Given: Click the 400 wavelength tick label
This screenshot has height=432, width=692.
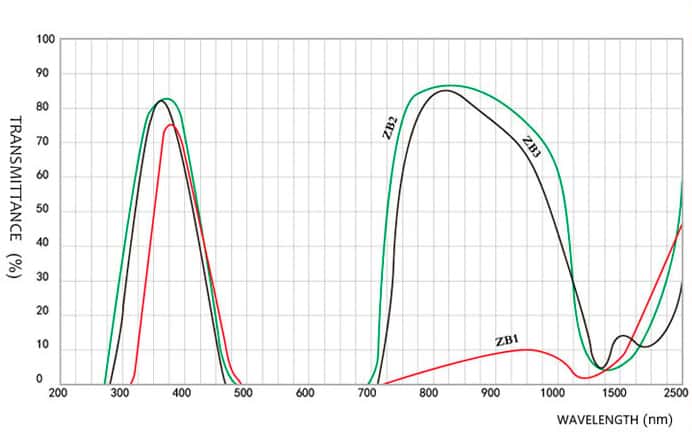Looking at the screenshot, I should pos(181,393).
